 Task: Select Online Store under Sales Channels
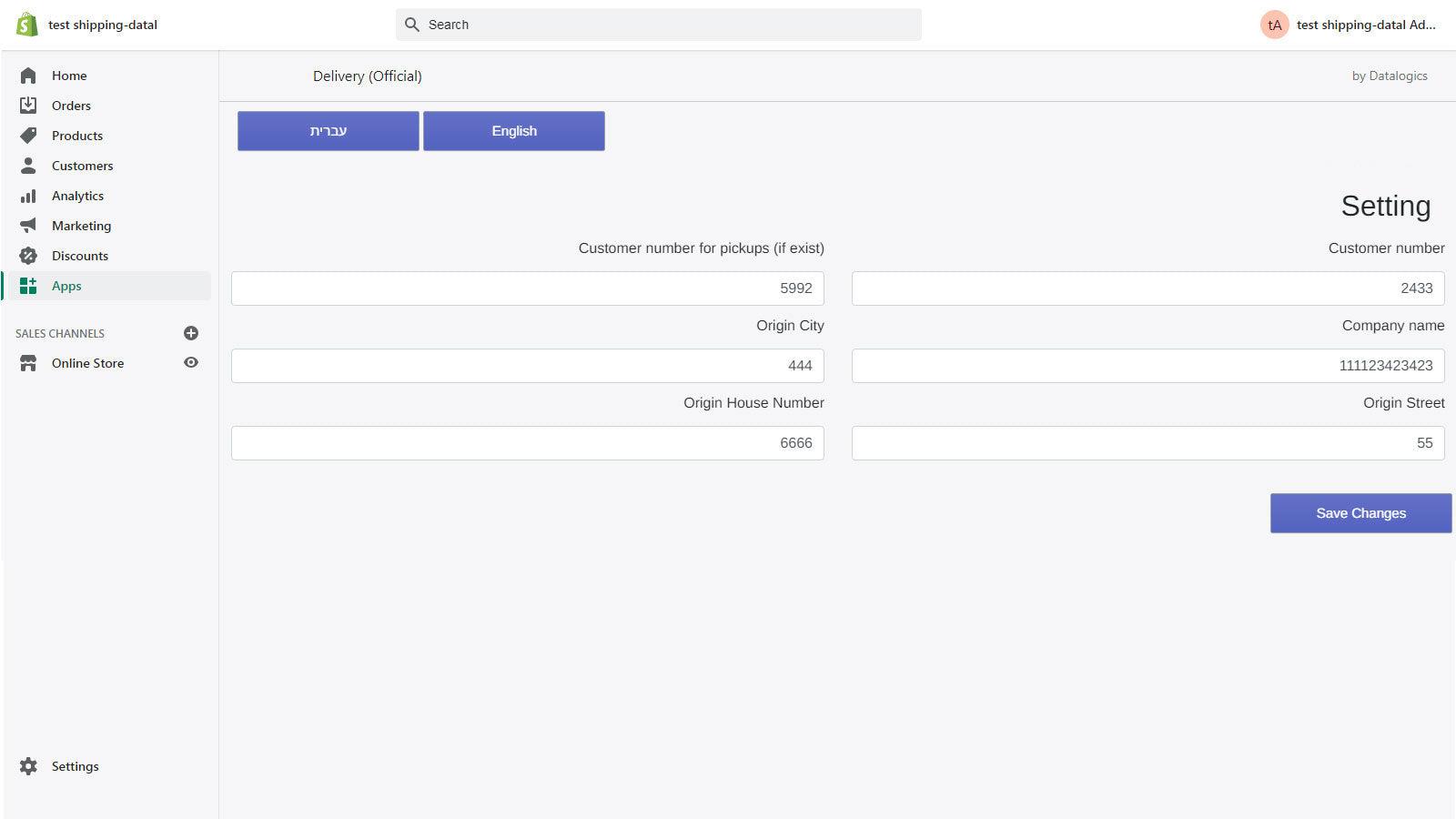87,362
